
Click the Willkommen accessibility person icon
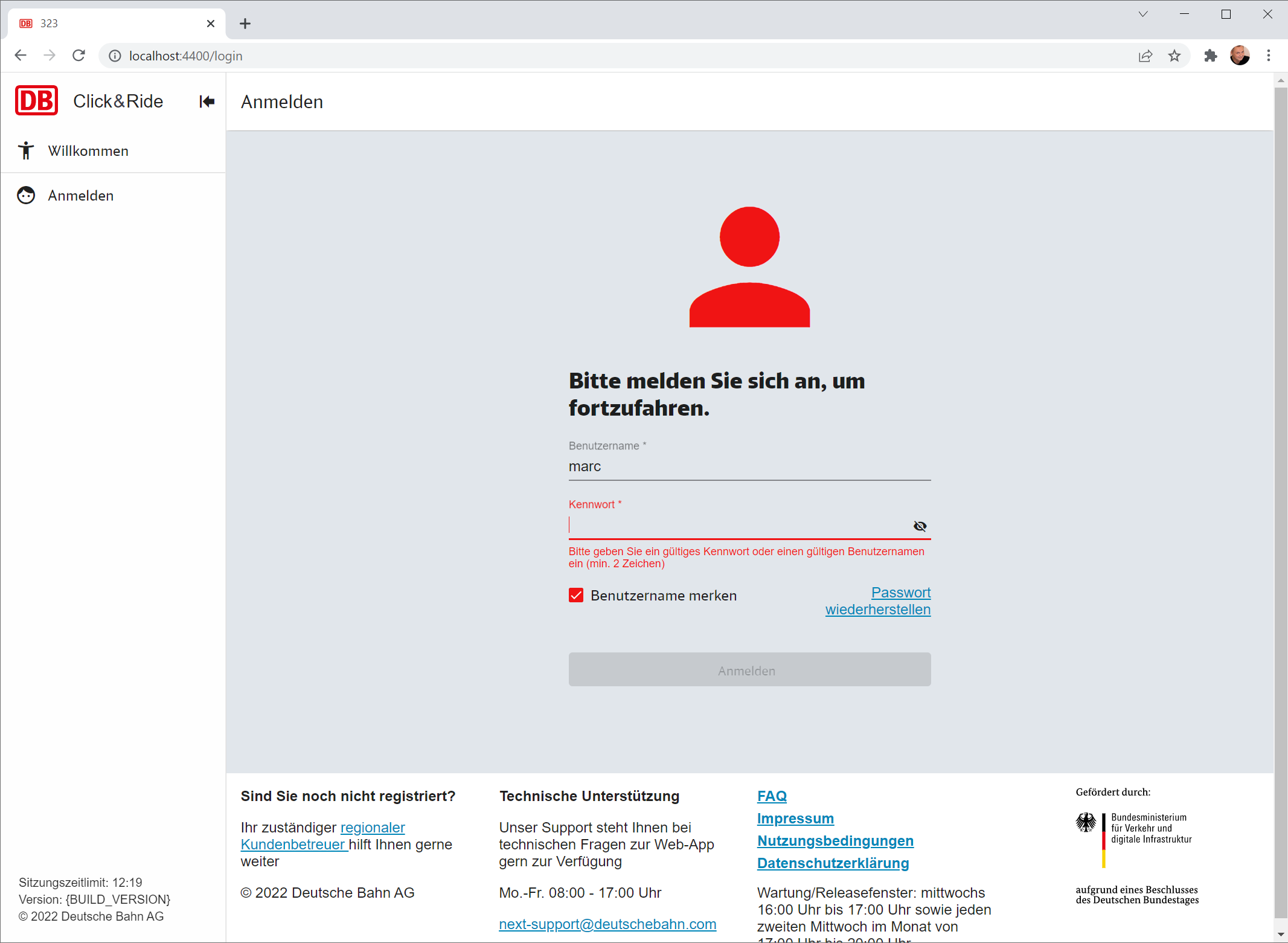[x=26, y=150]
